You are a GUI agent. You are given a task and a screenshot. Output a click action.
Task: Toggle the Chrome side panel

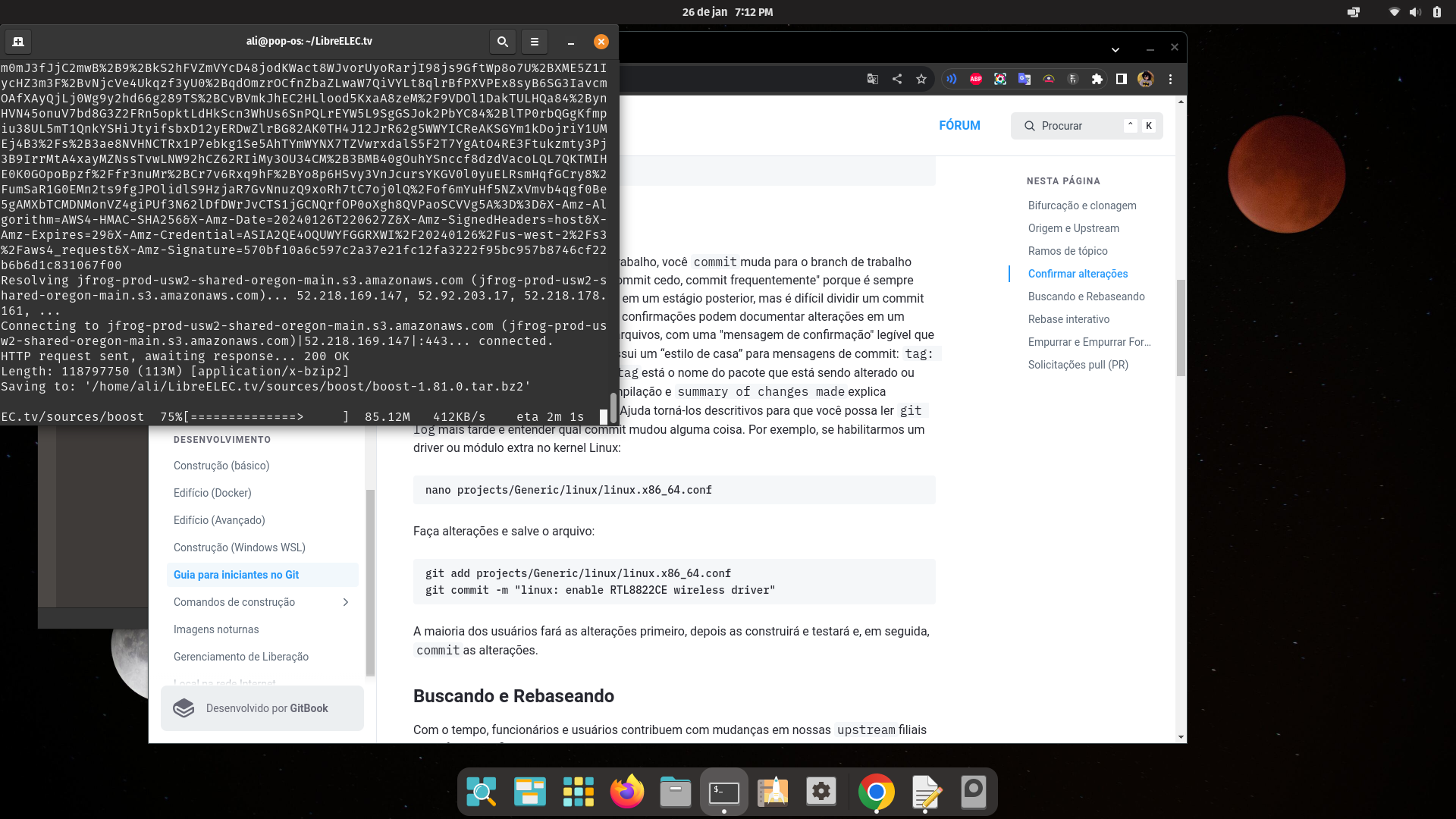click(x=1122, y=79)
